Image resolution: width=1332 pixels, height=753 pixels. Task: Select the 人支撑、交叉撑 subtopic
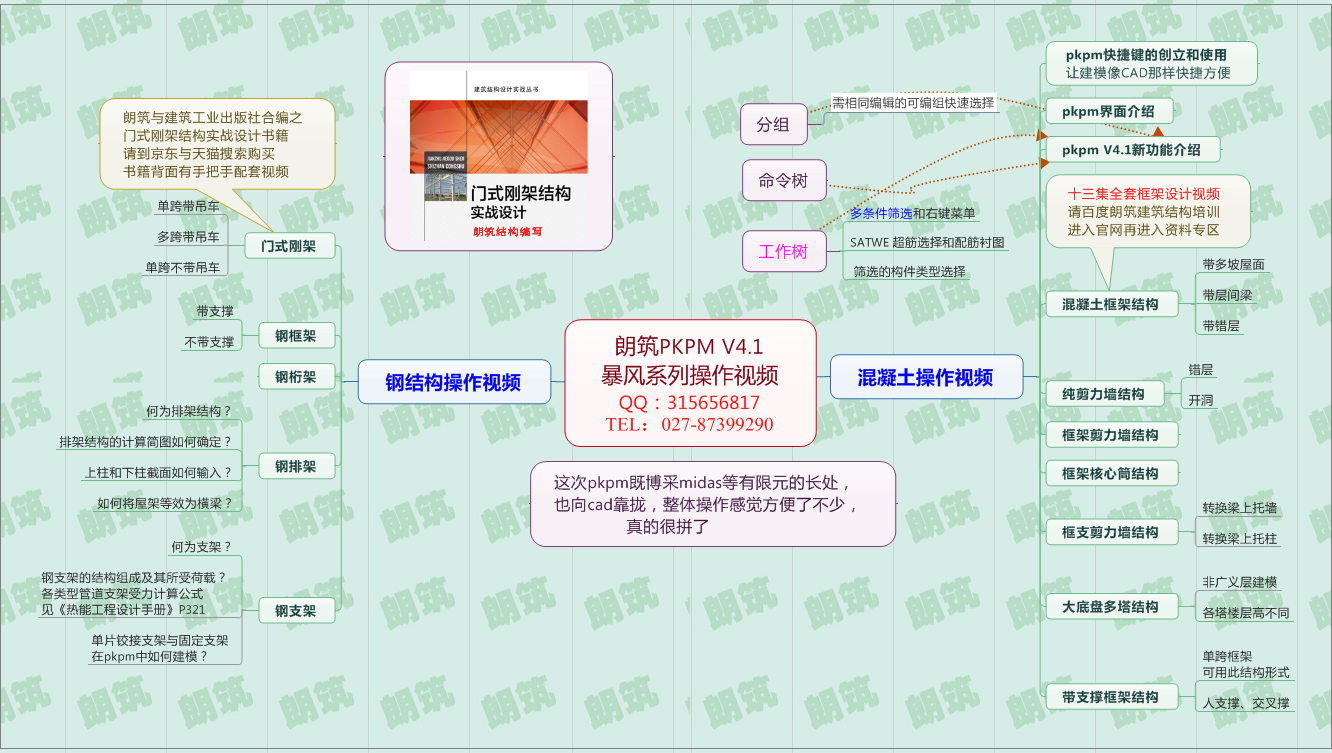pos(1246,703)
